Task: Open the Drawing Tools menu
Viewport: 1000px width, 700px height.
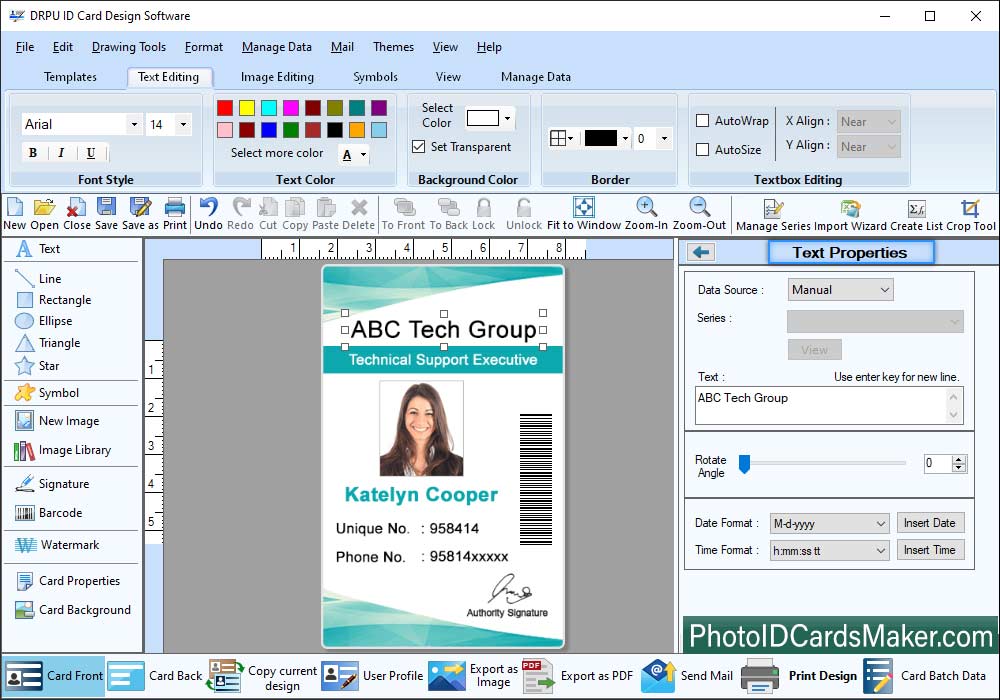Action: (129, 47)
